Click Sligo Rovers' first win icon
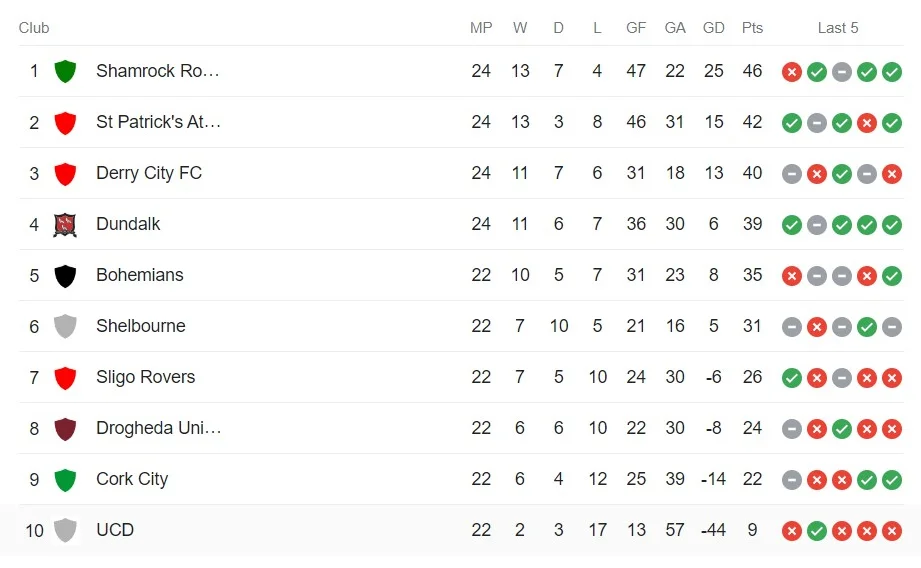The image size is (921, 568). tap(792, 378)
